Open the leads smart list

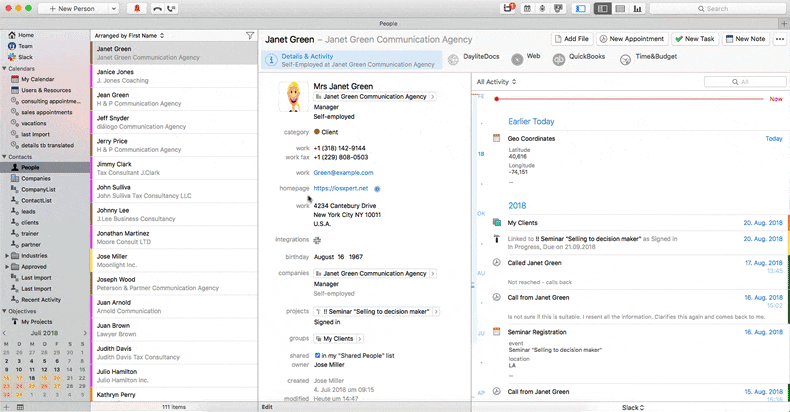(28, 212)
